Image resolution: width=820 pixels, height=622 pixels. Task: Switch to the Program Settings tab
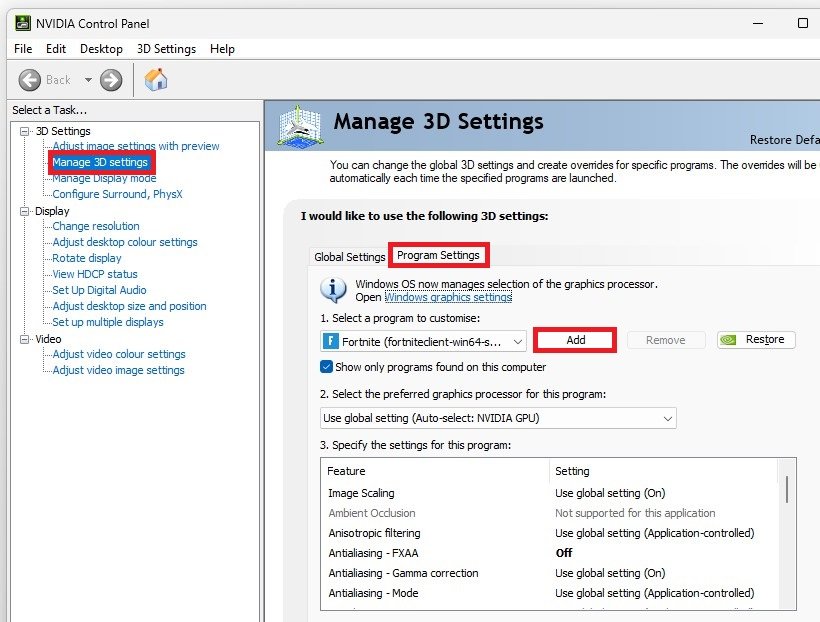tap(438, 255)
